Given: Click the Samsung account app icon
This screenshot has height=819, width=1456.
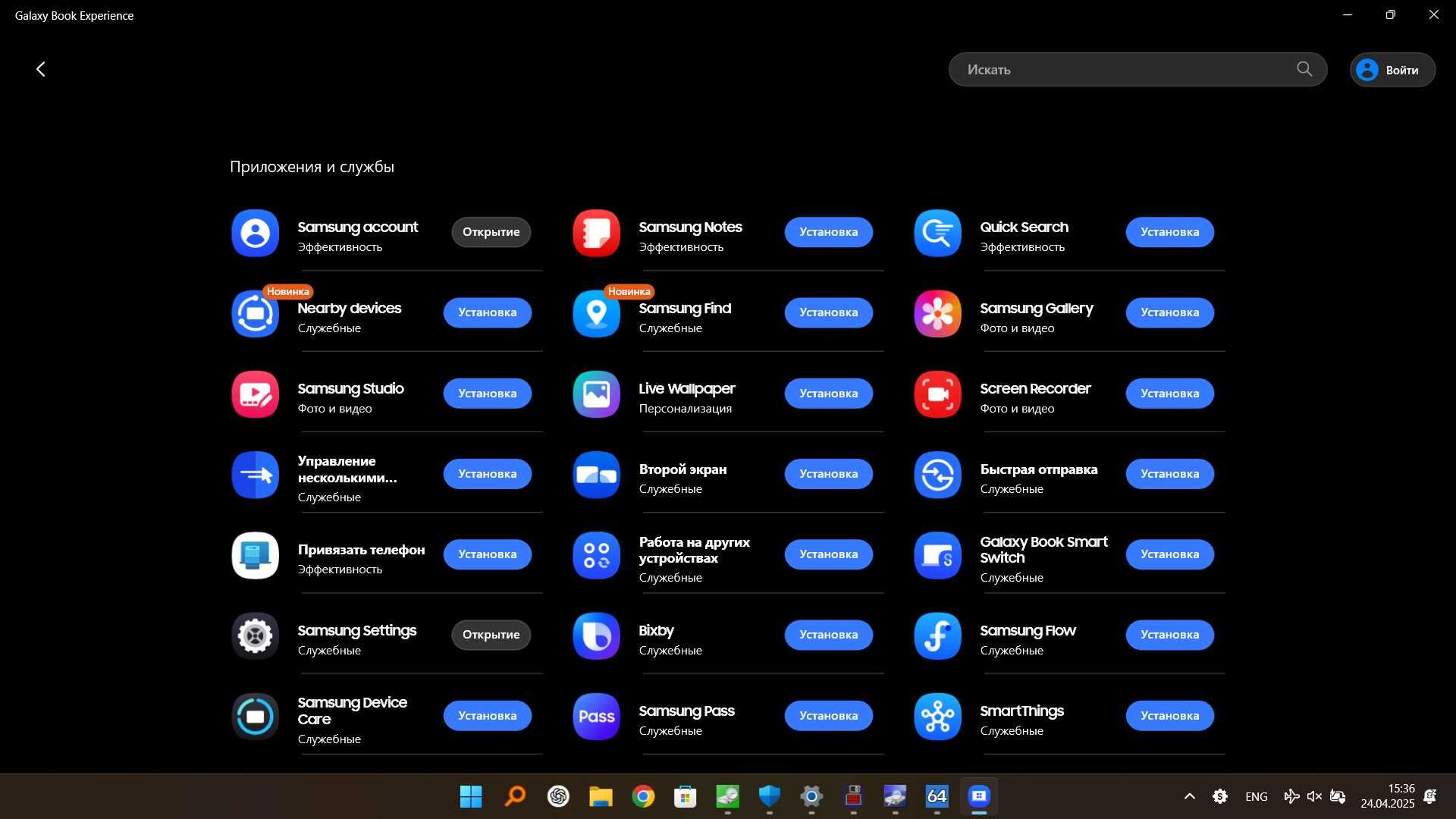Looking at the screenshot, I should (255, 233).
